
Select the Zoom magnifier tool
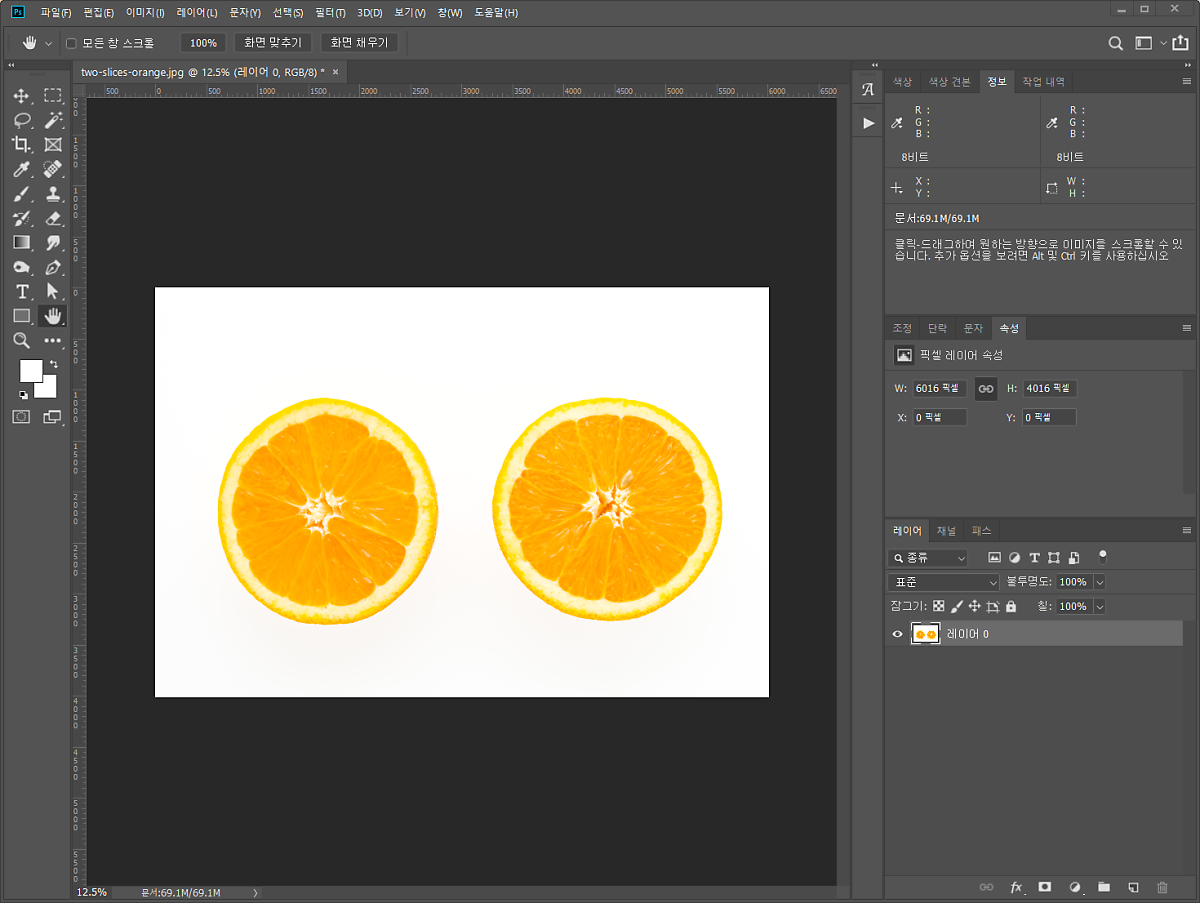point(21,341)
